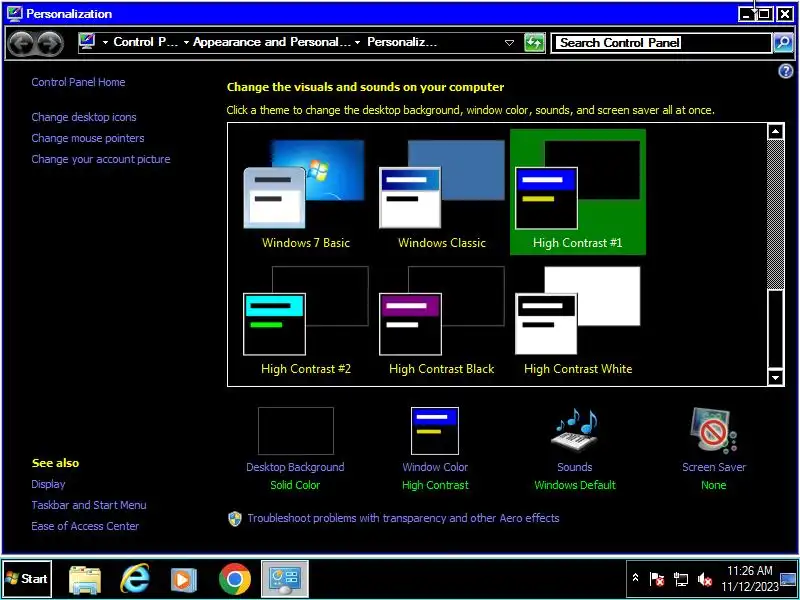Open the Desktop Background settings icon
Image resolution: width=800 pixels, height=600 pixels.
pos(295,431)
